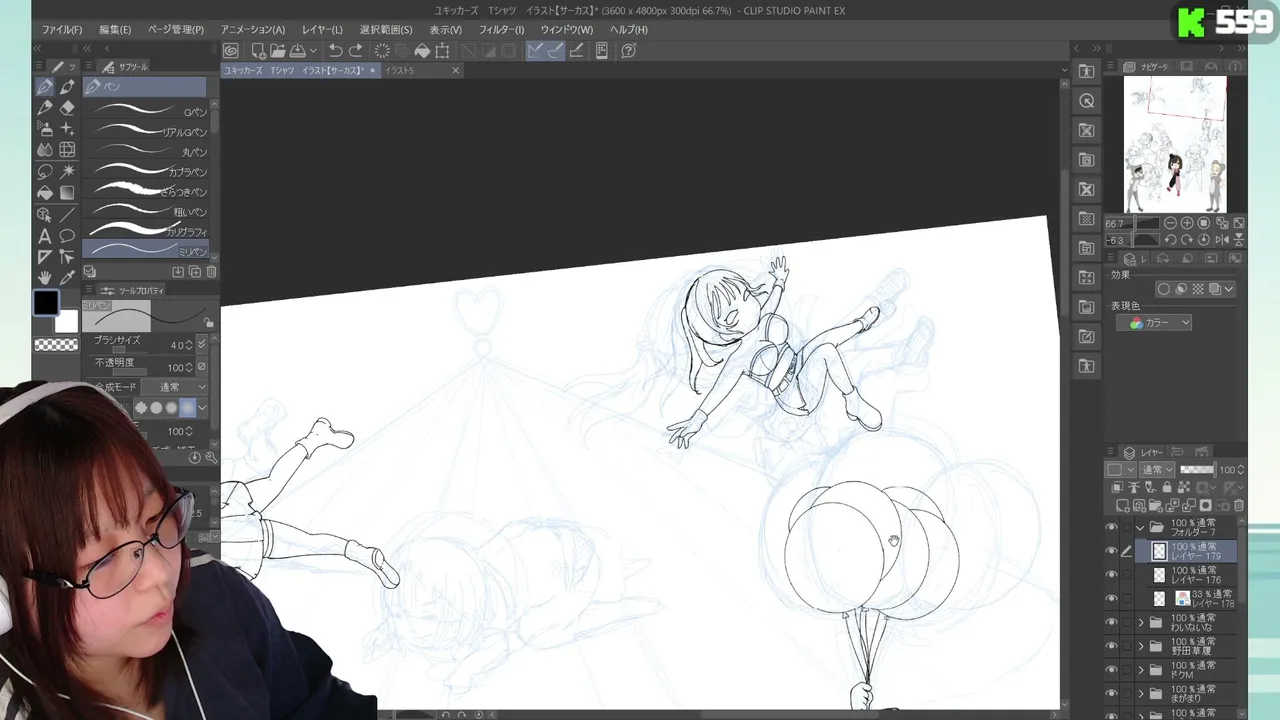Viewport: 1280px width, 720px height.
Task: Open the layer blending mode 通常 dropdown
Action: [1157, 470]
